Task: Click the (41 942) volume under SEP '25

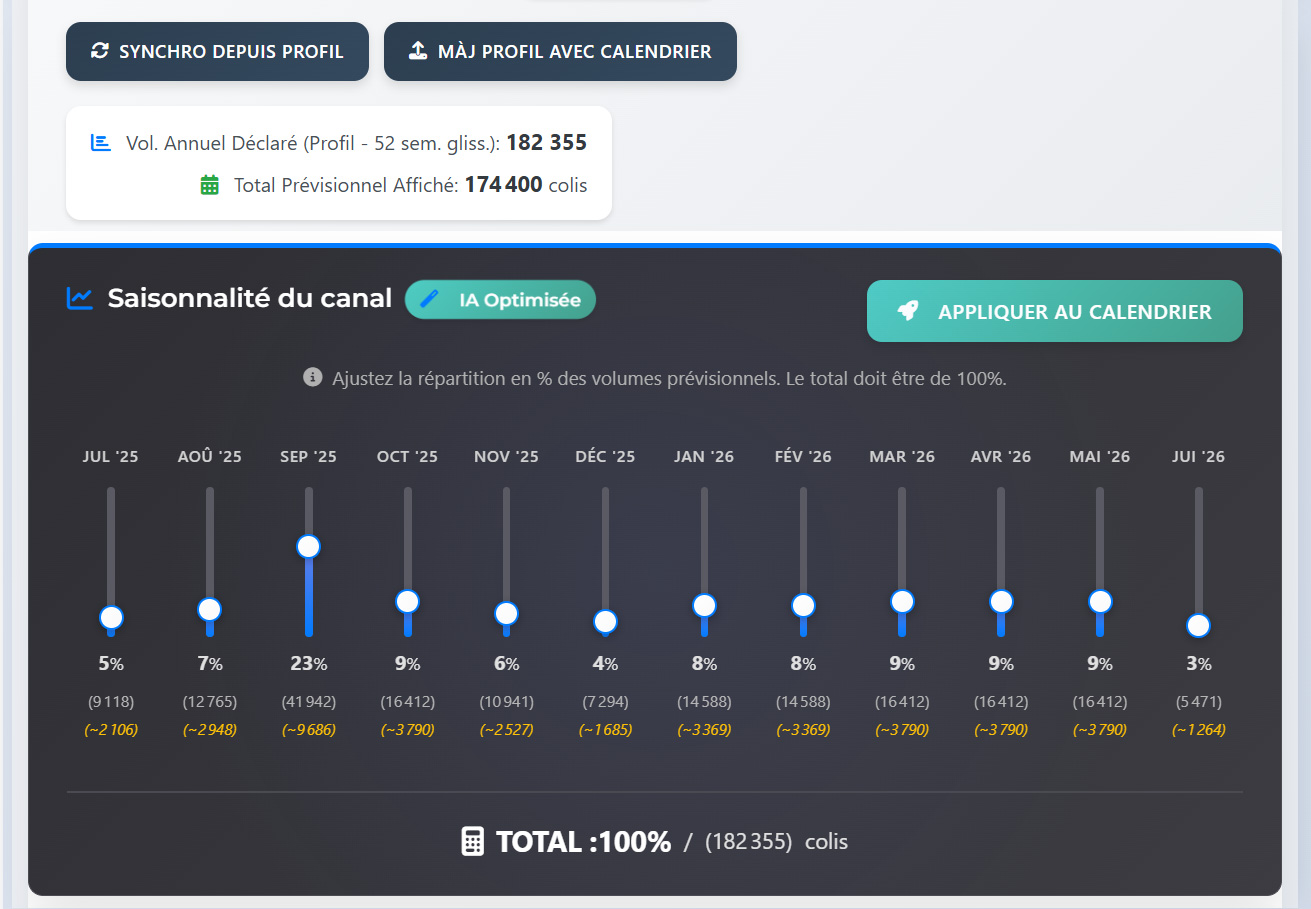Action: pos(308,702)
